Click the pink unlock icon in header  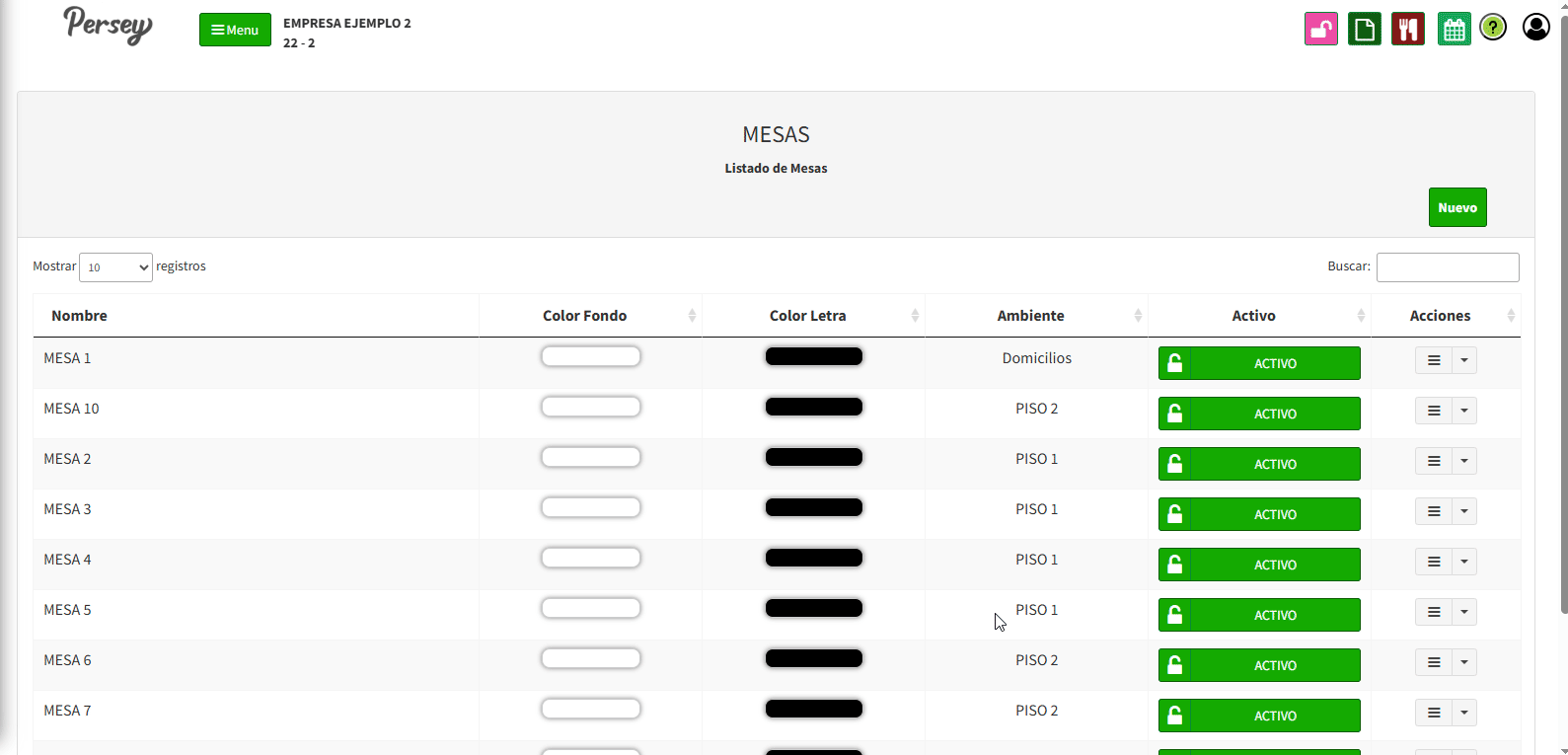click(1321, 29)
